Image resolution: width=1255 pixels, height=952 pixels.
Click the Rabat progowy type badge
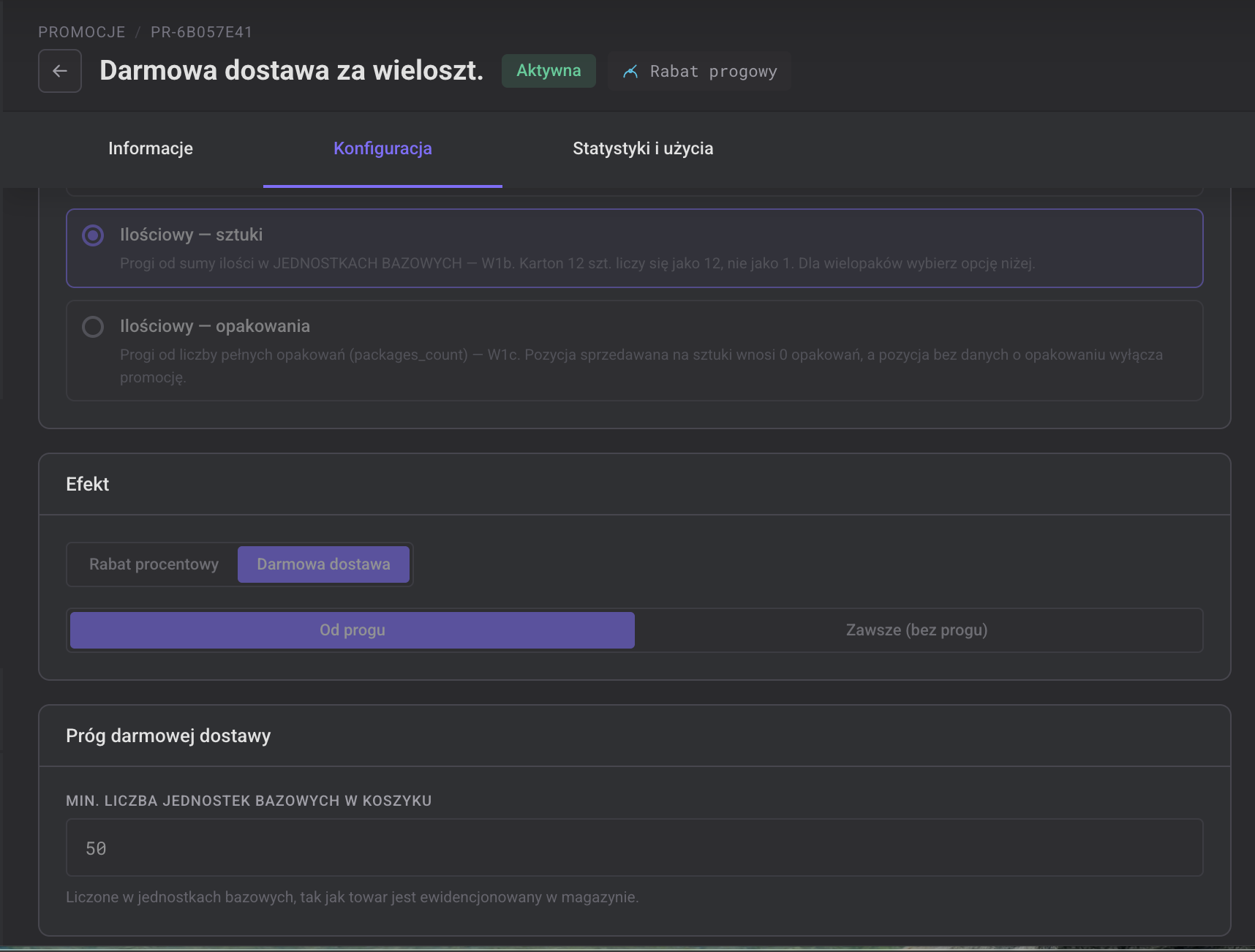[x=699, y=71]
